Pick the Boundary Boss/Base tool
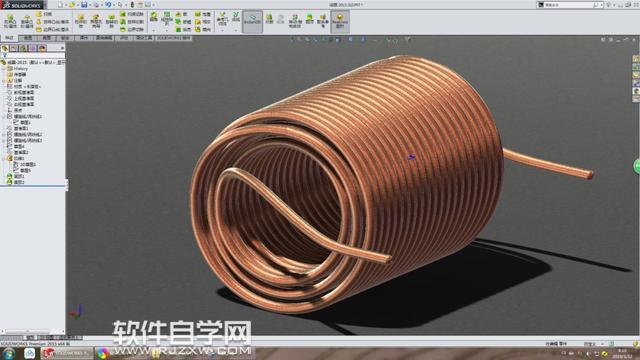 [x=52, y=29]
